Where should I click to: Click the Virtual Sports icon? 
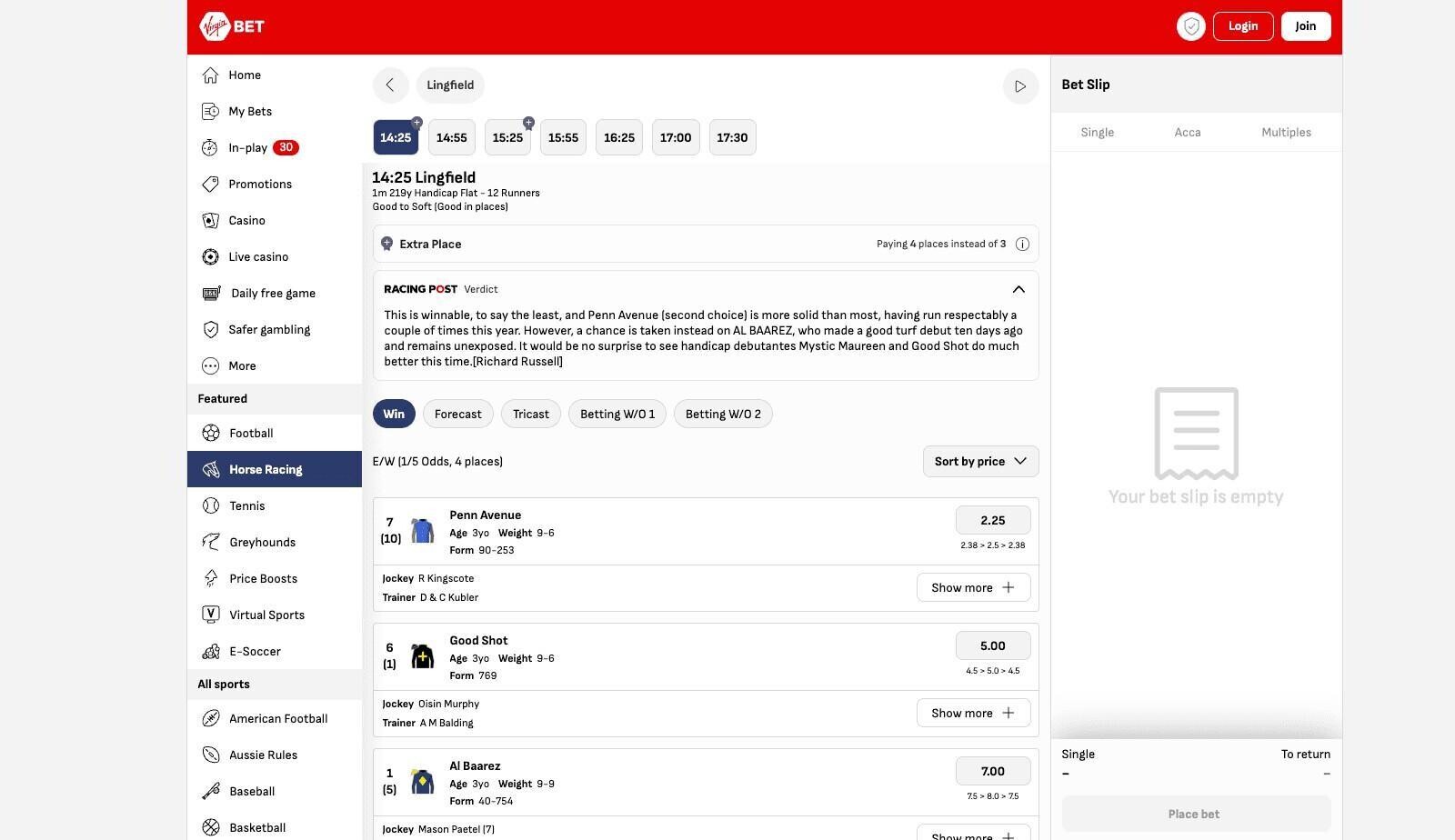coord(211,615)
